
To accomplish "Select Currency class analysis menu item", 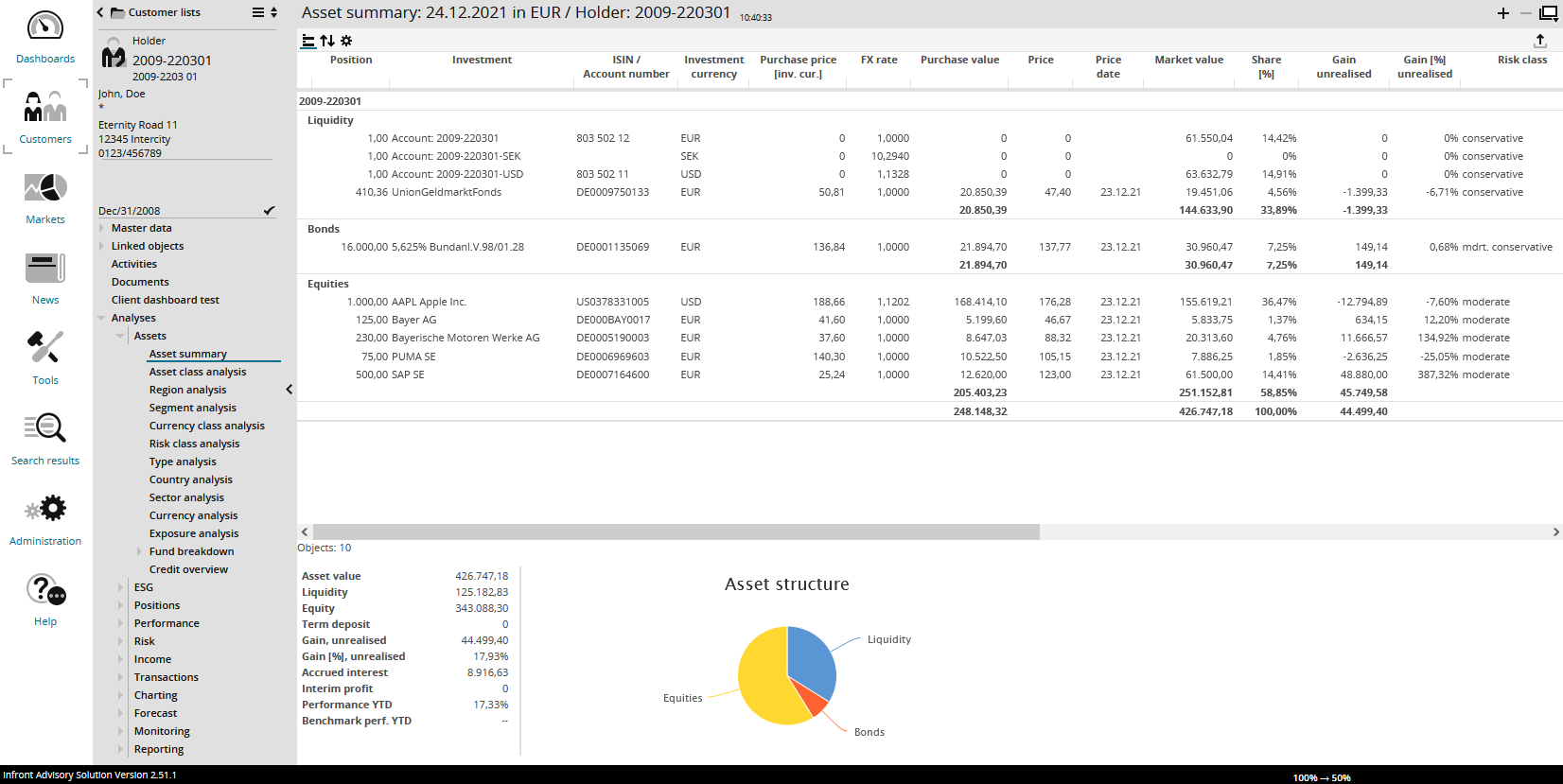I will pyautogui.click(x=206, y=426).
